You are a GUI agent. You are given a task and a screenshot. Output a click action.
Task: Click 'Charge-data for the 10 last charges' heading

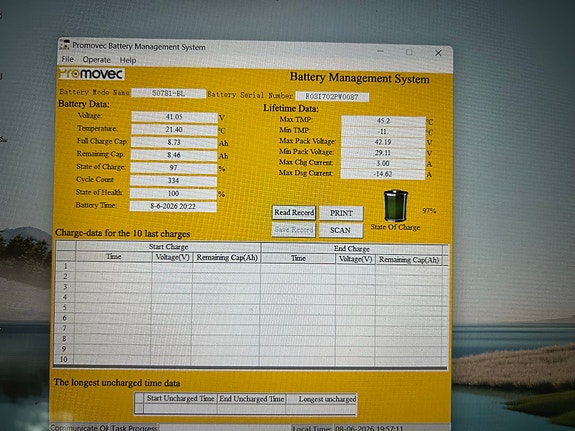coord(123,234)
